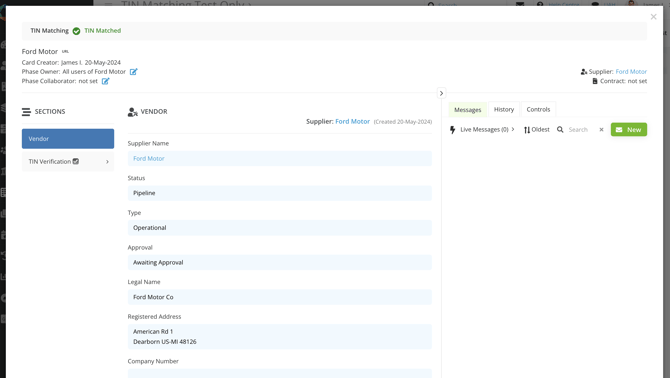
Task: Open the Ford Motor link beside Supplier above the form
Action: tap(353, 122)
